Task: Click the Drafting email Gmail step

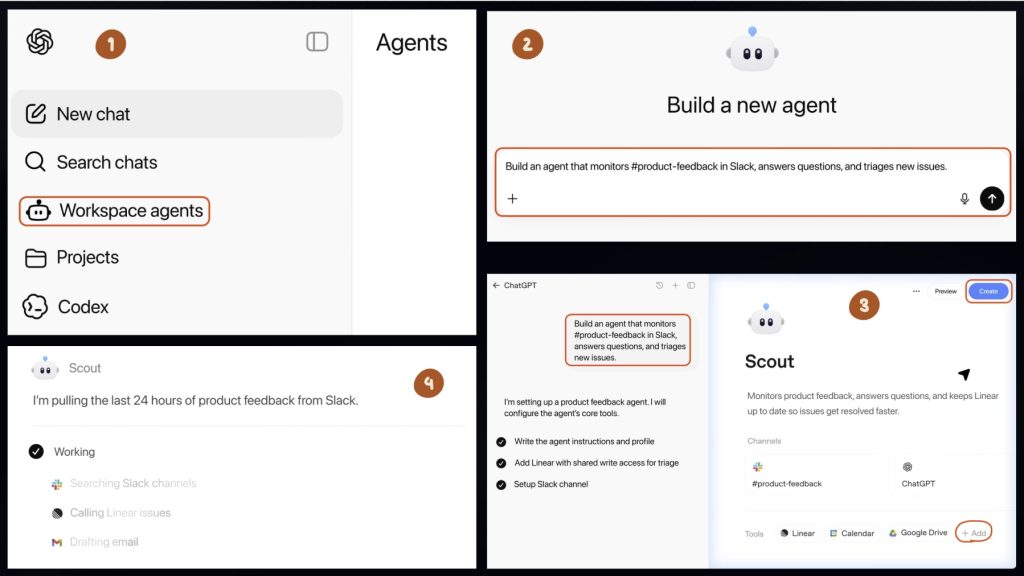Action: [95, 542]
